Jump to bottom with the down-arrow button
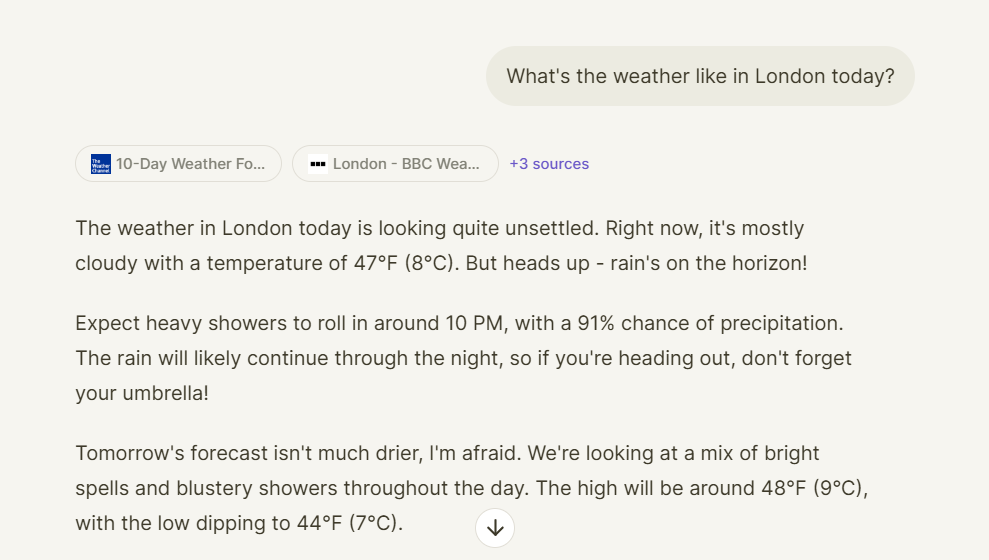The width and height of the screenshot is (989, 560). tap(495, 528)
